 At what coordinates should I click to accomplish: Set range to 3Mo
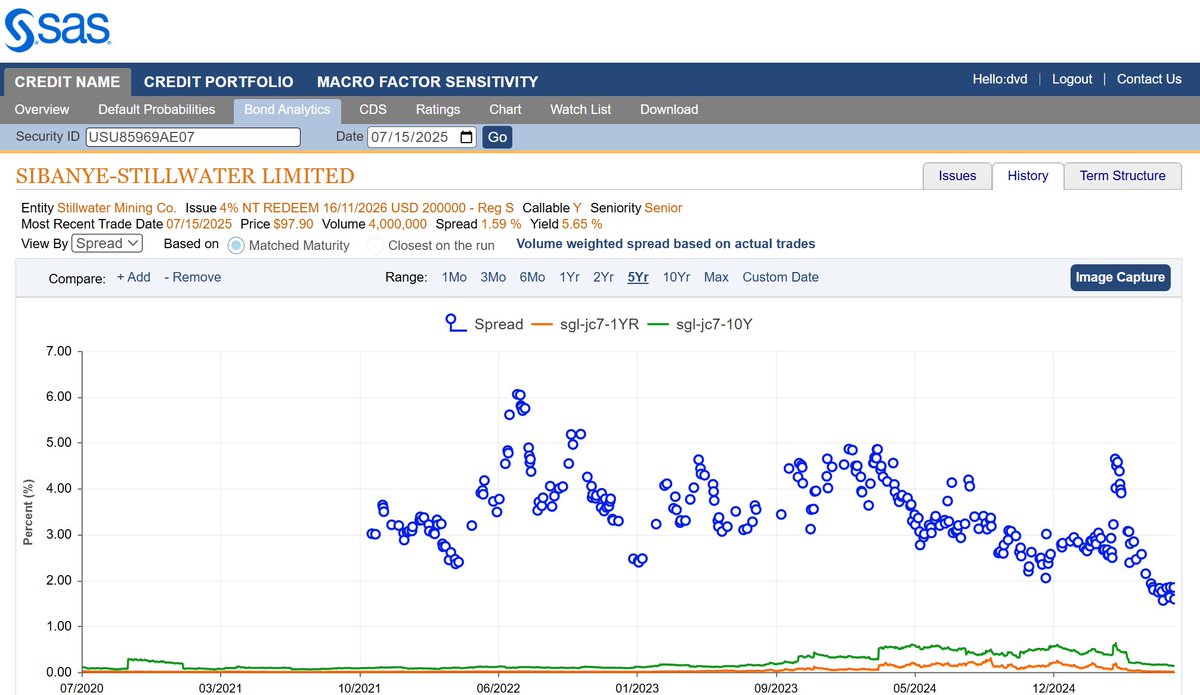[493, 277]
